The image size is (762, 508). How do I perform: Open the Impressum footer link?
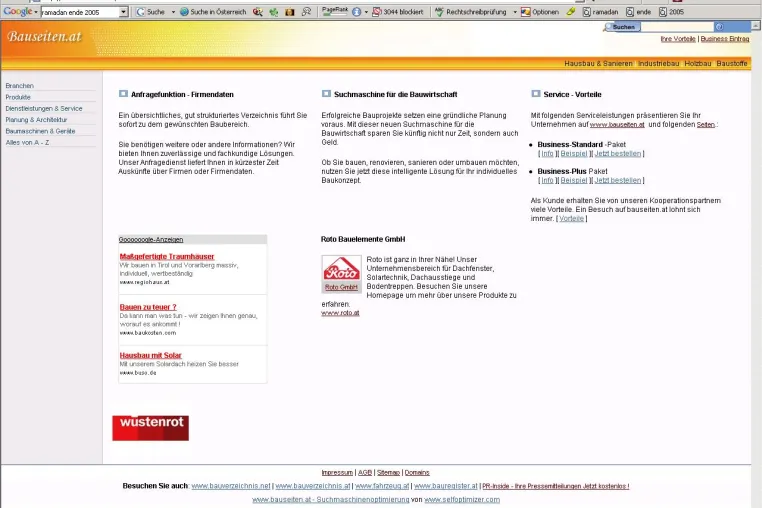tap(337, 473)
